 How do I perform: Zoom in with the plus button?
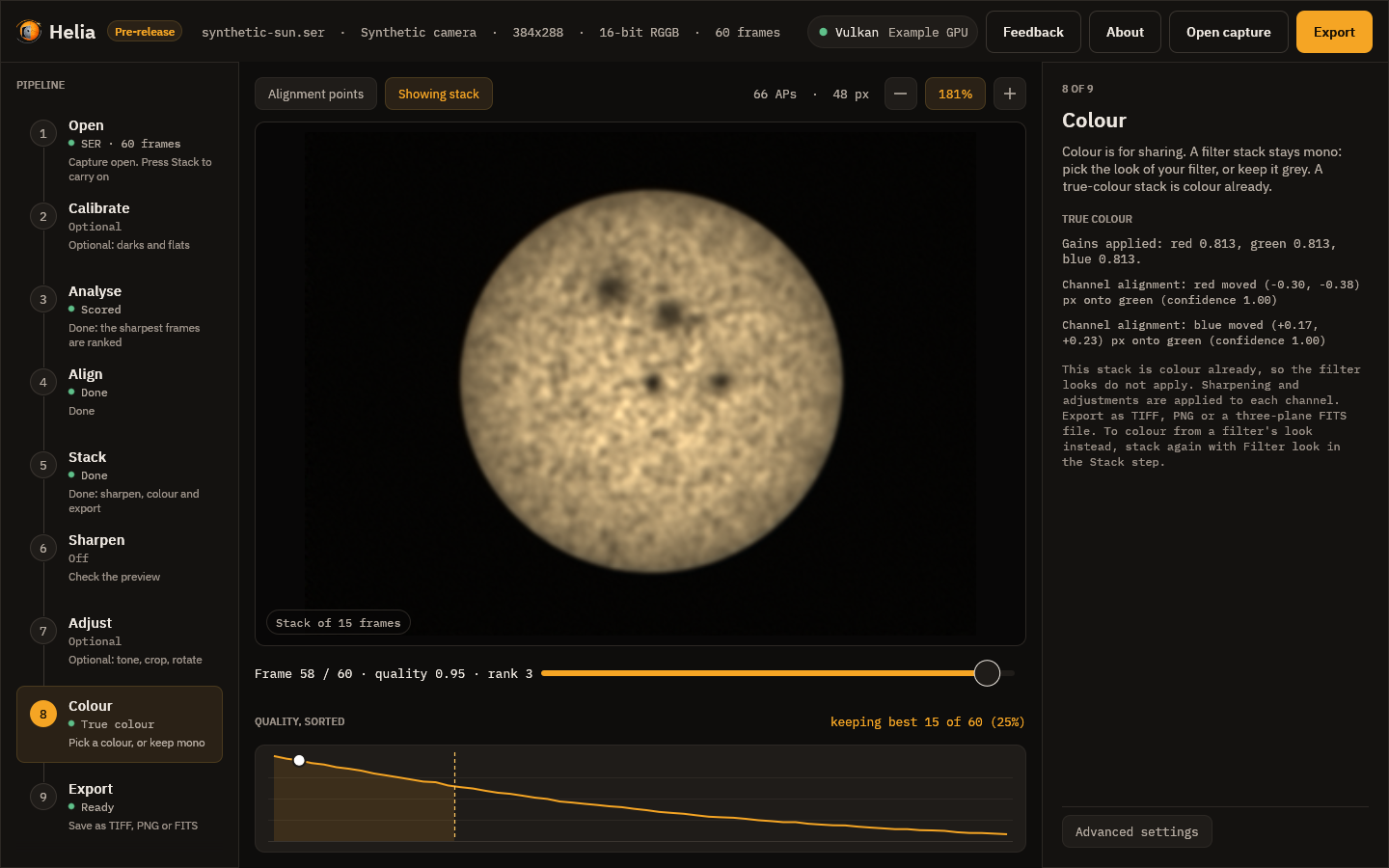[1009, 94]
